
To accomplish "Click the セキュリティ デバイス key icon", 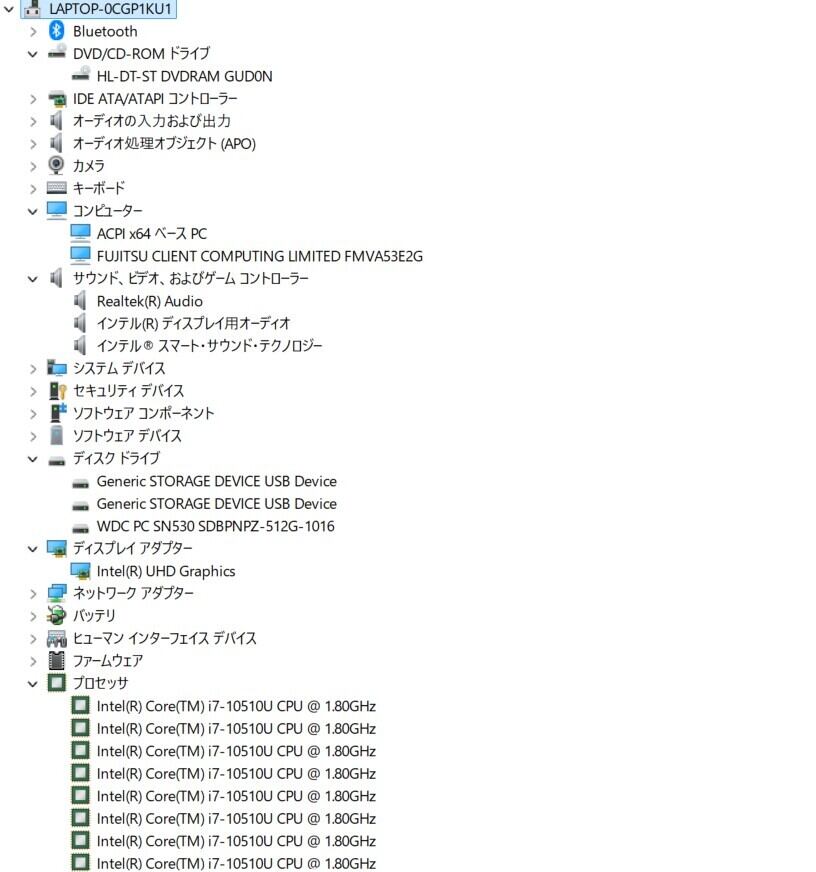I will [x=57, y=390].
